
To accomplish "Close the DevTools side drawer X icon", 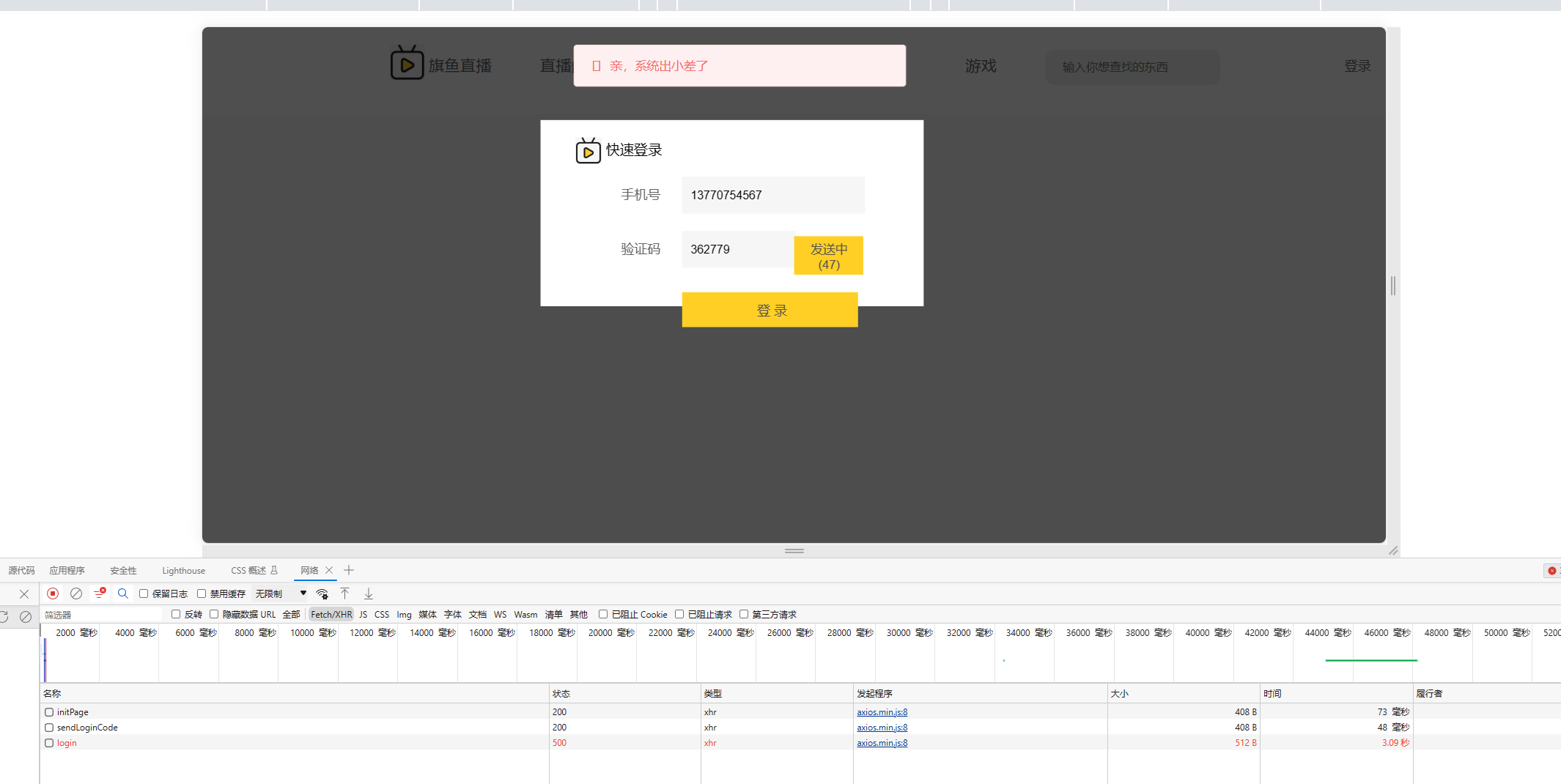I will (x=24, y=594).
